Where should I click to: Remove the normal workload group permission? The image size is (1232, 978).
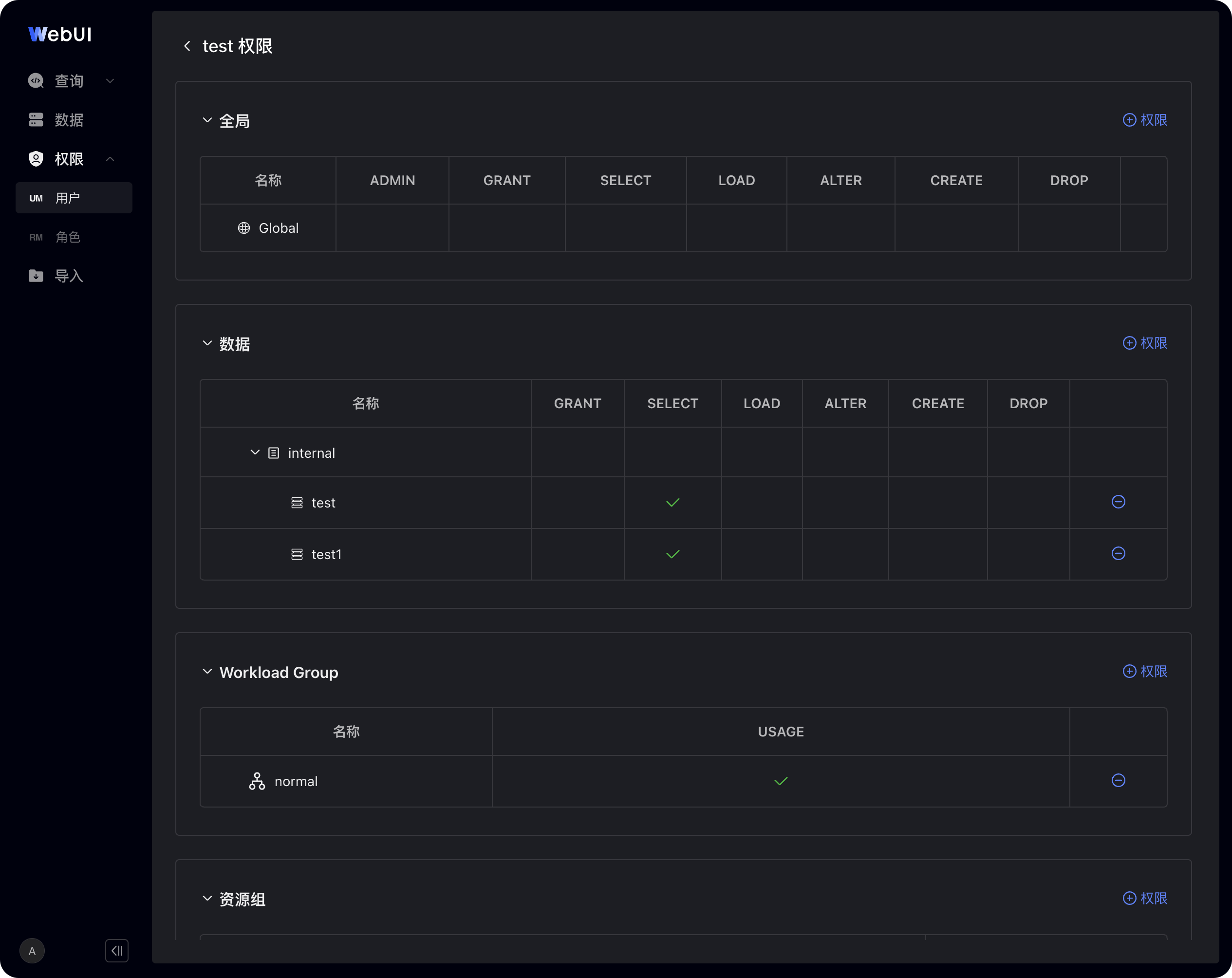point(1118,780)
